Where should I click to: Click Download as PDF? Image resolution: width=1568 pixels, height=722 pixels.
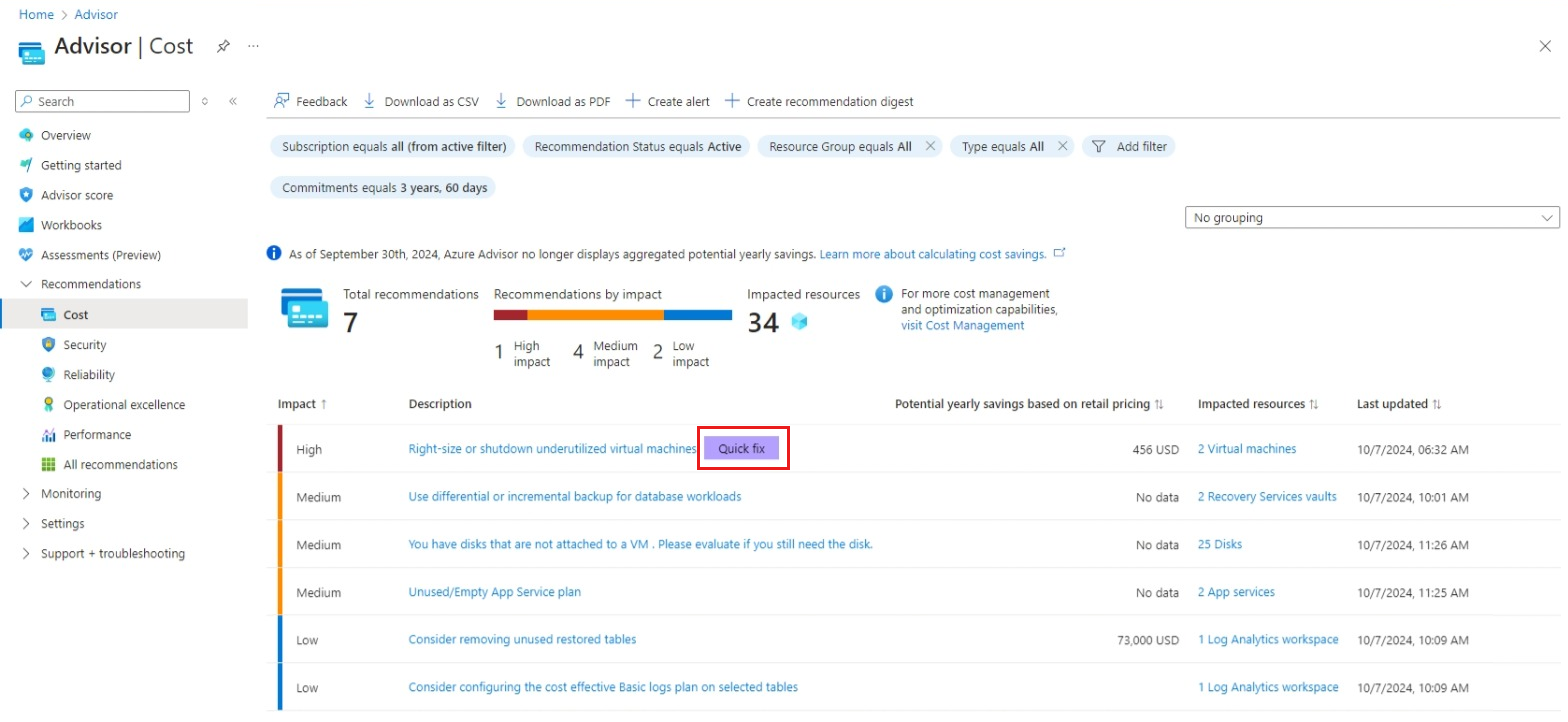553,101
